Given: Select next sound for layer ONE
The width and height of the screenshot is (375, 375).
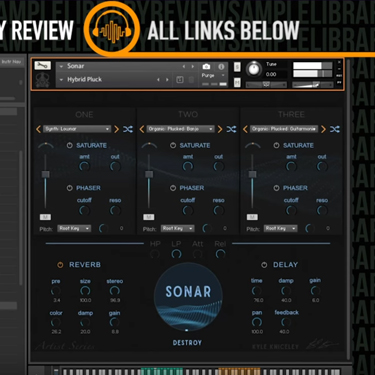Looking at the screenshot, I should [116, 129].
